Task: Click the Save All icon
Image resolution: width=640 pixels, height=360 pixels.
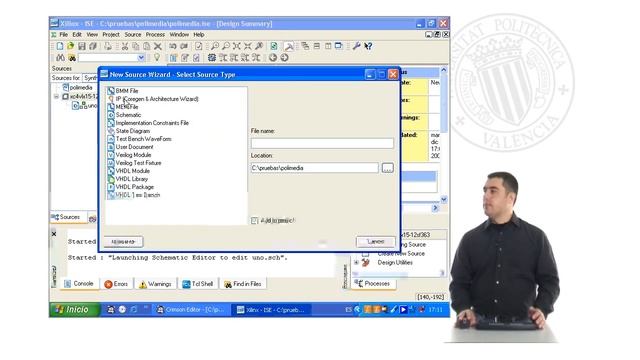Action: [93, 46]
